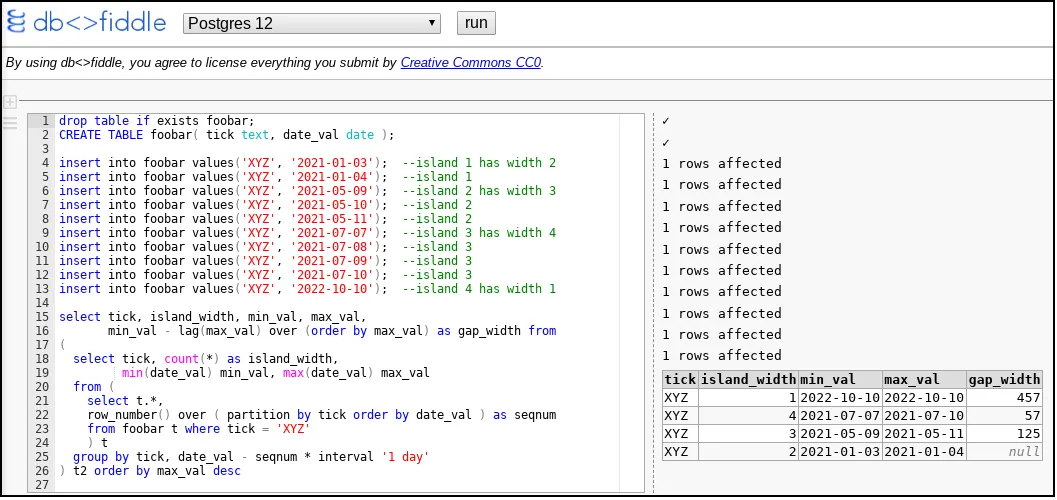Click insert line with '2021-07-10'

coord(266,274)
